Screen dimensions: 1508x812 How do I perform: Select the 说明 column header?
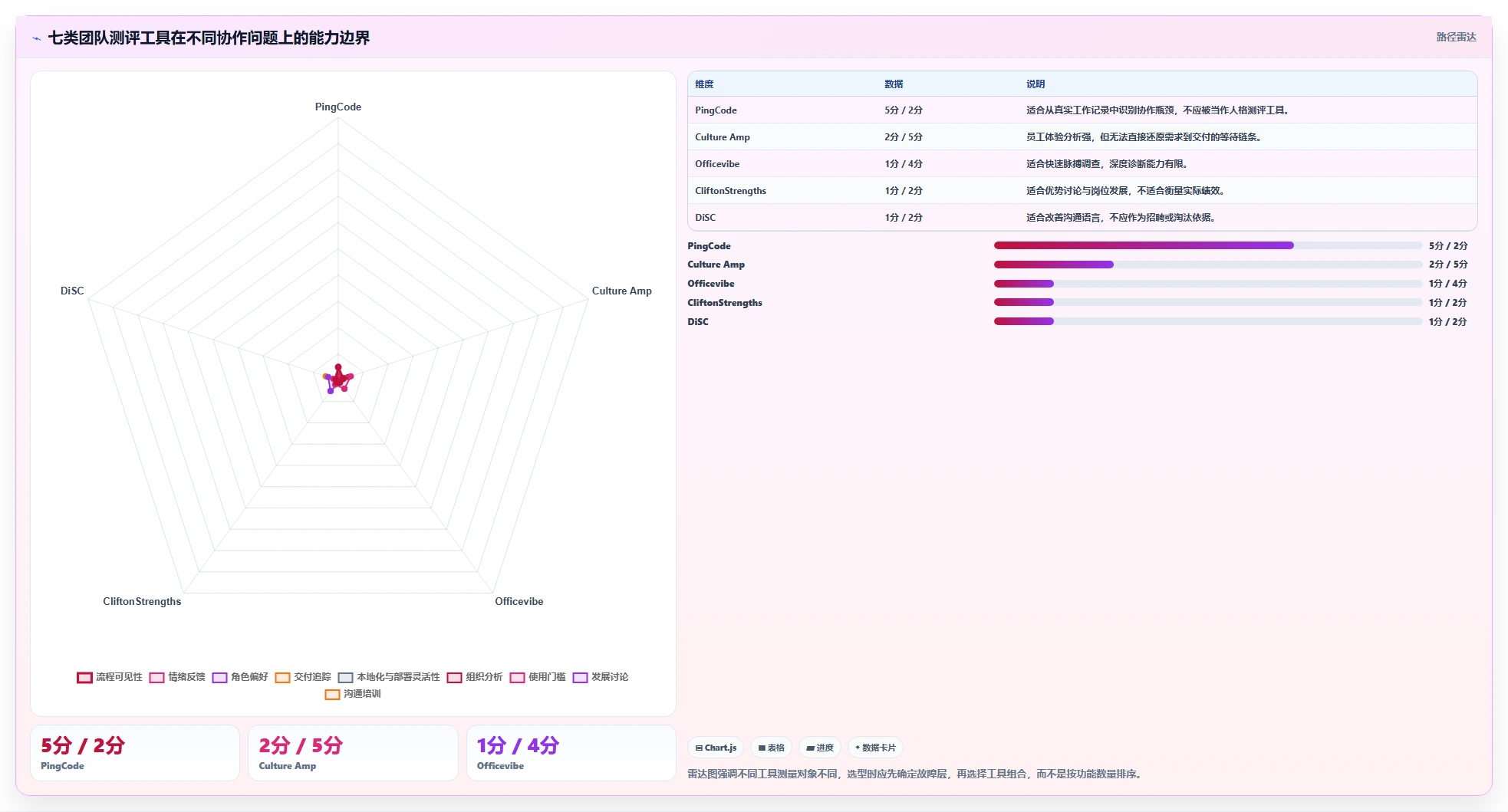1036,84
